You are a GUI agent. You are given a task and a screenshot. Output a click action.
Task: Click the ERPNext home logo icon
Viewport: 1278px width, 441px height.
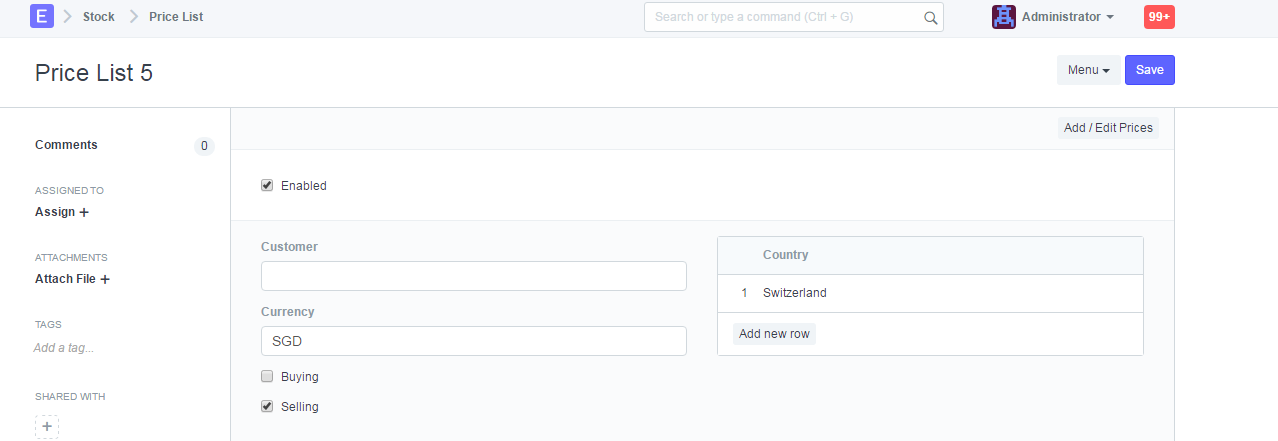point(42,16)
